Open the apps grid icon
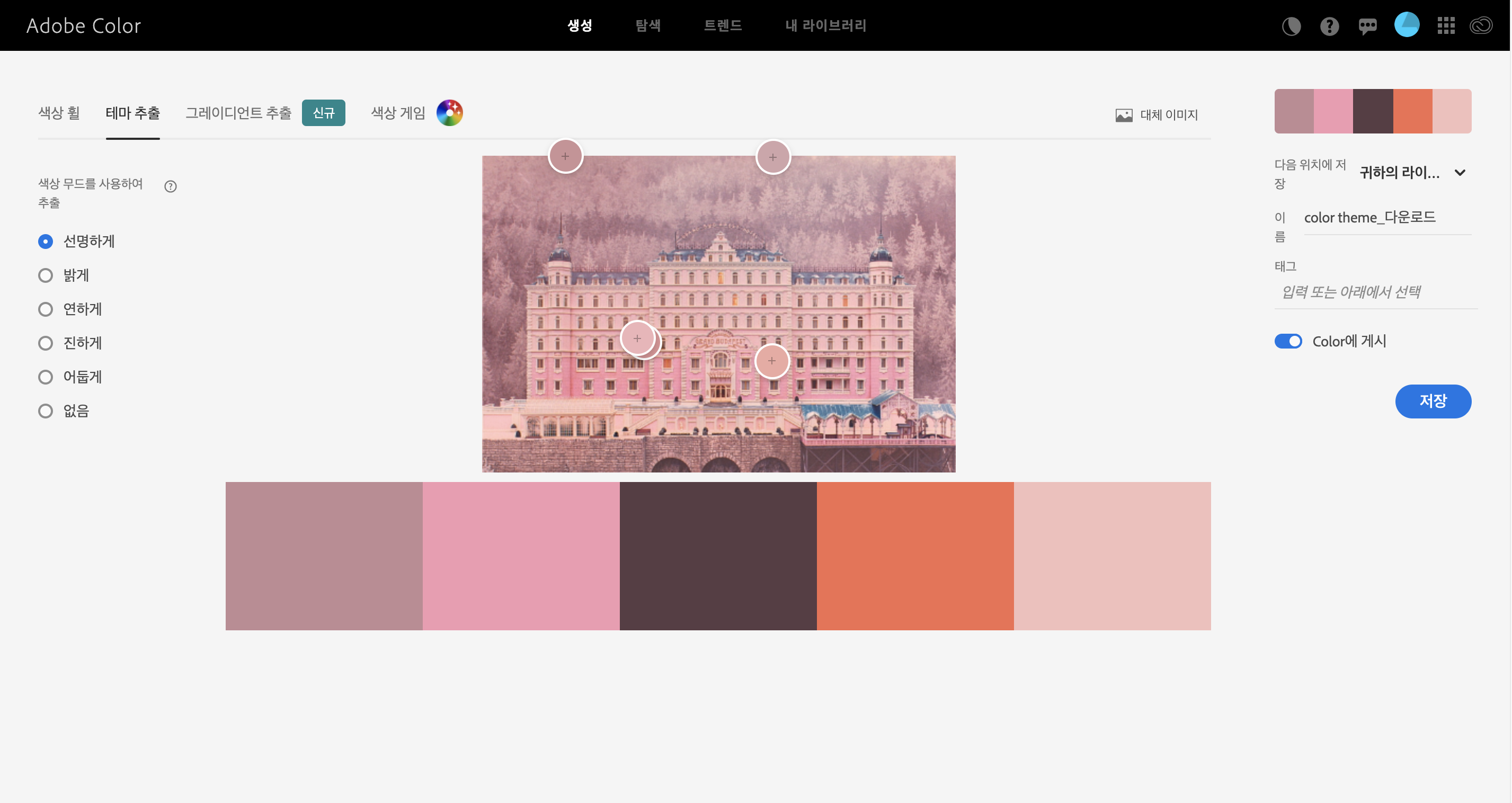The height and width of the screenshot is (803, 1512). click(1446, 26)
